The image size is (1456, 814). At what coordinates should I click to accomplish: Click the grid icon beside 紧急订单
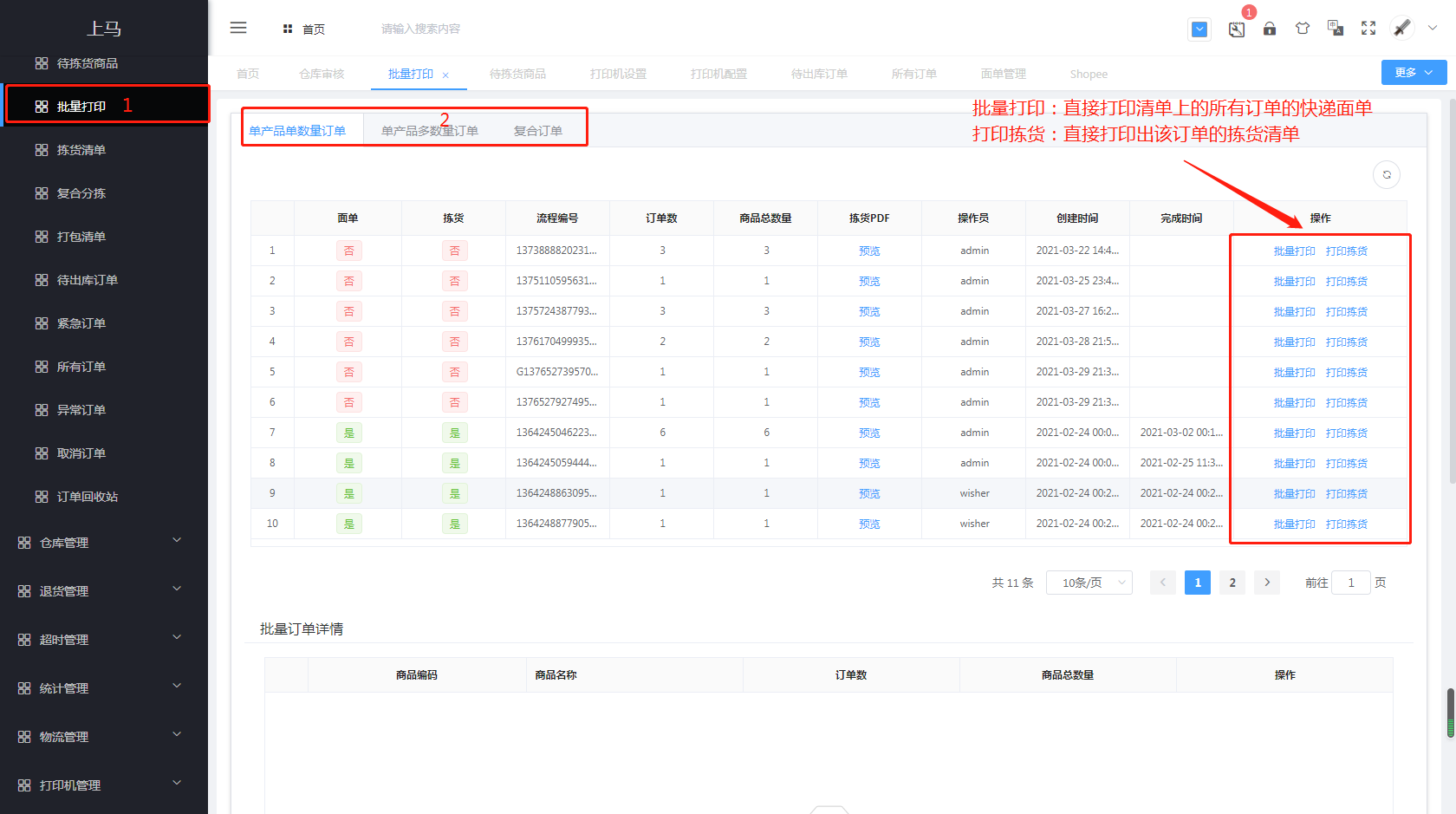pos(42,323)
